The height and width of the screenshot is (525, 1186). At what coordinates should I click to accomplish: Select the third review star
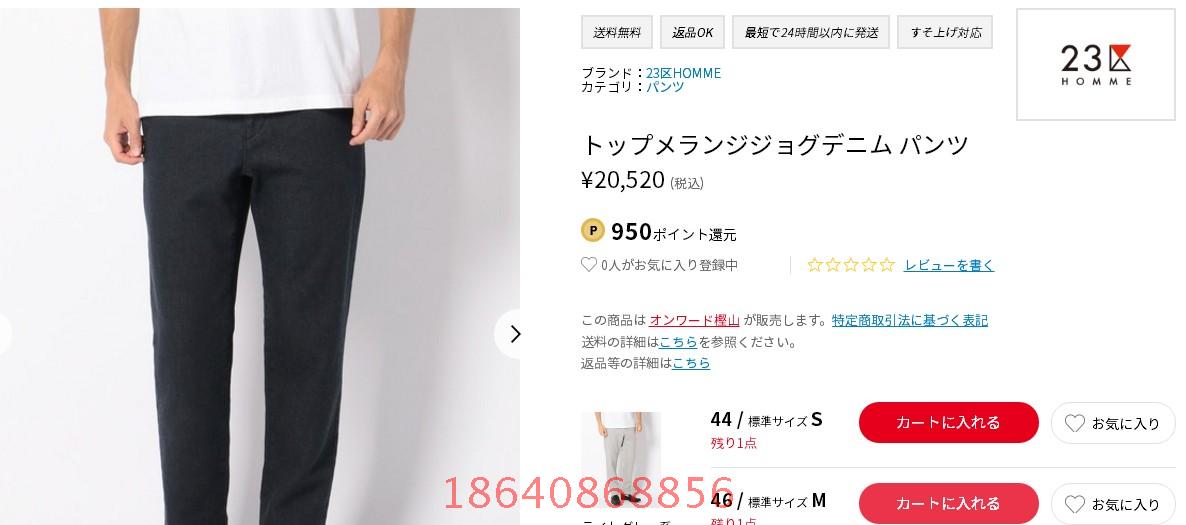851,265
